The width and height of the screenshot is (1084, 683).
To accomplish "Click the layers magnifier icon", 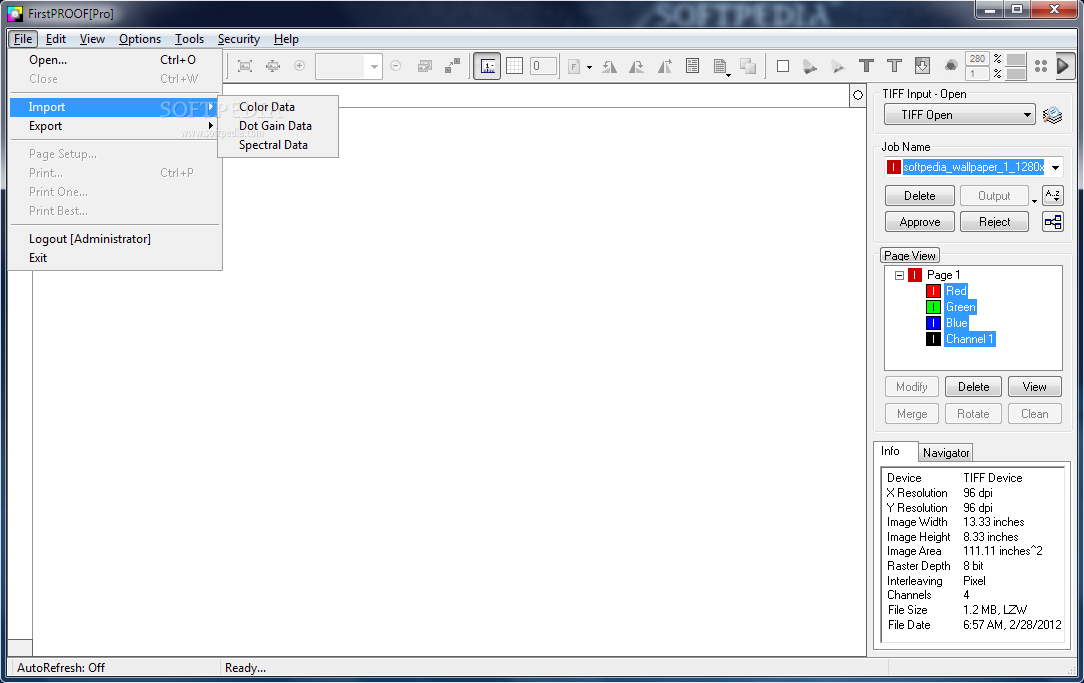I will tap(1052, 115).
